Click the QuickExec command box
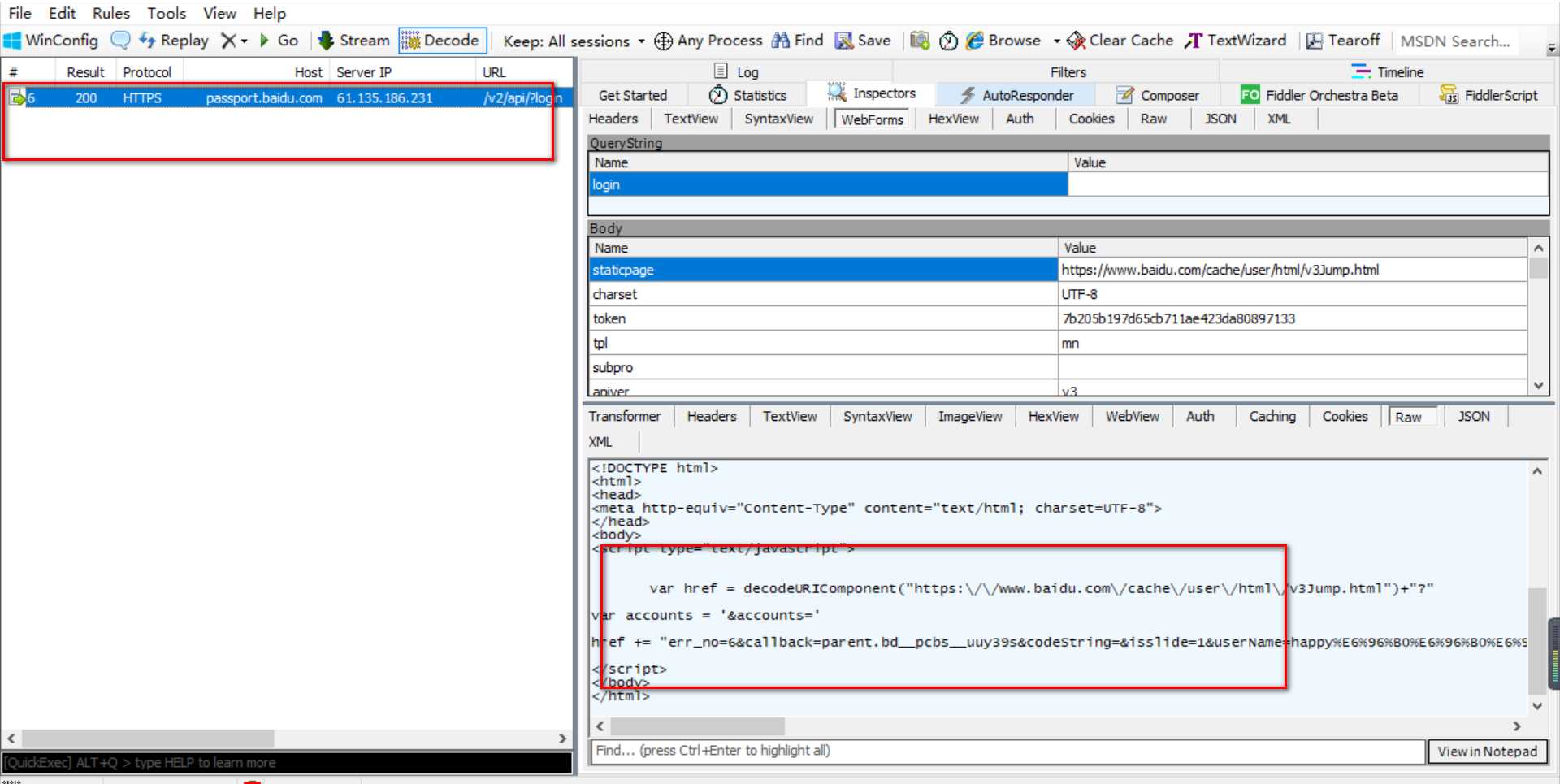This screenshot has height=784, width=1560. [x=287, y=762]
